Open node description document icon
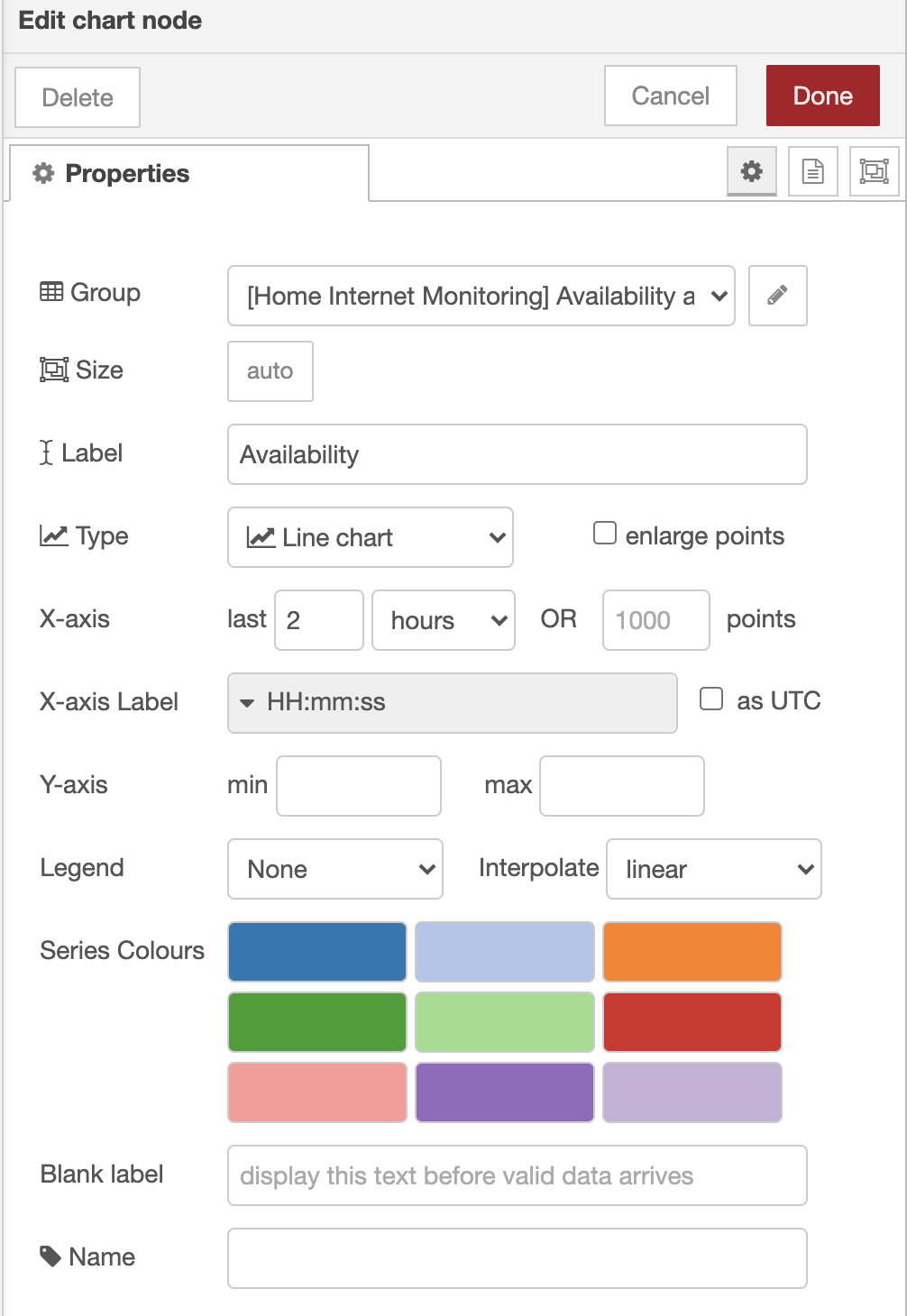Viewport: 907px width, 1316px height. 813,171
